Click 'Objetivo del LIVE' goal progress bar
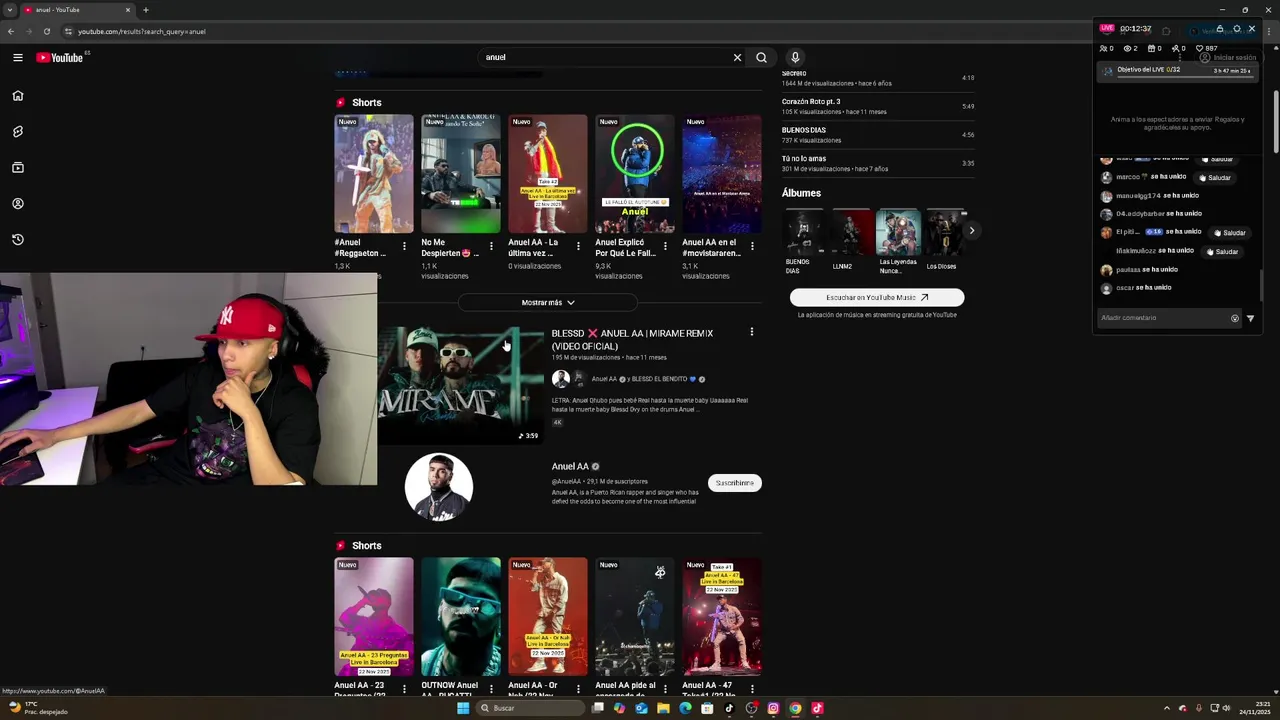The width and height of the screenshot is (1280, 720). (x=1178, y=71)
